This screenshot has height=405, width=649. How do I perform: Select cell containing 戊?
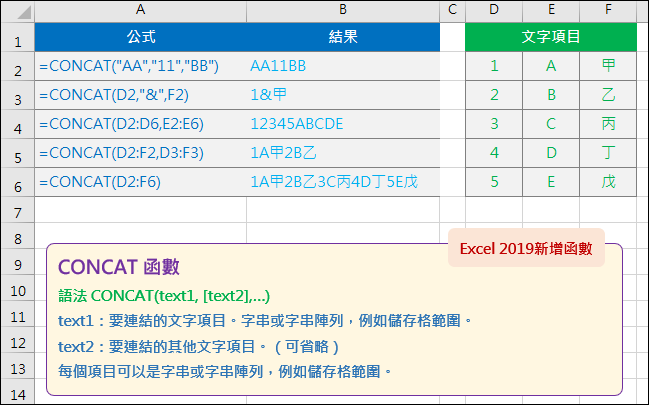pos(608,182)
